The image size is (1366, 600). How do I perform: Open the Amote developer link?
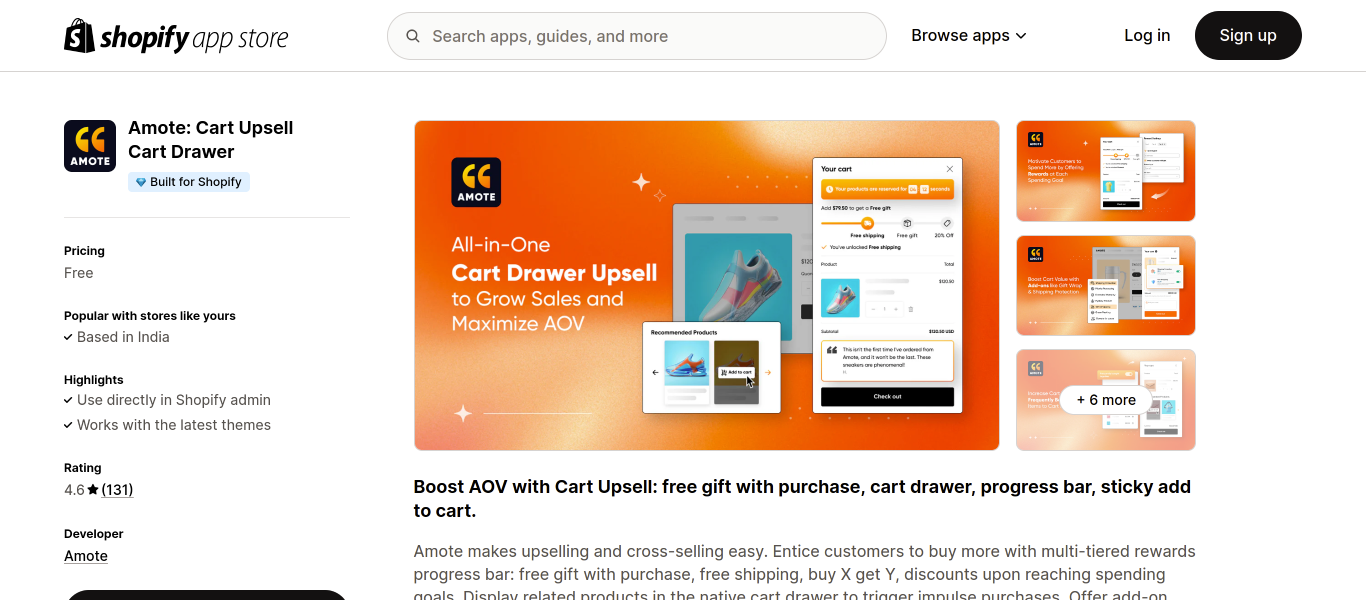[x=86, y=556]
